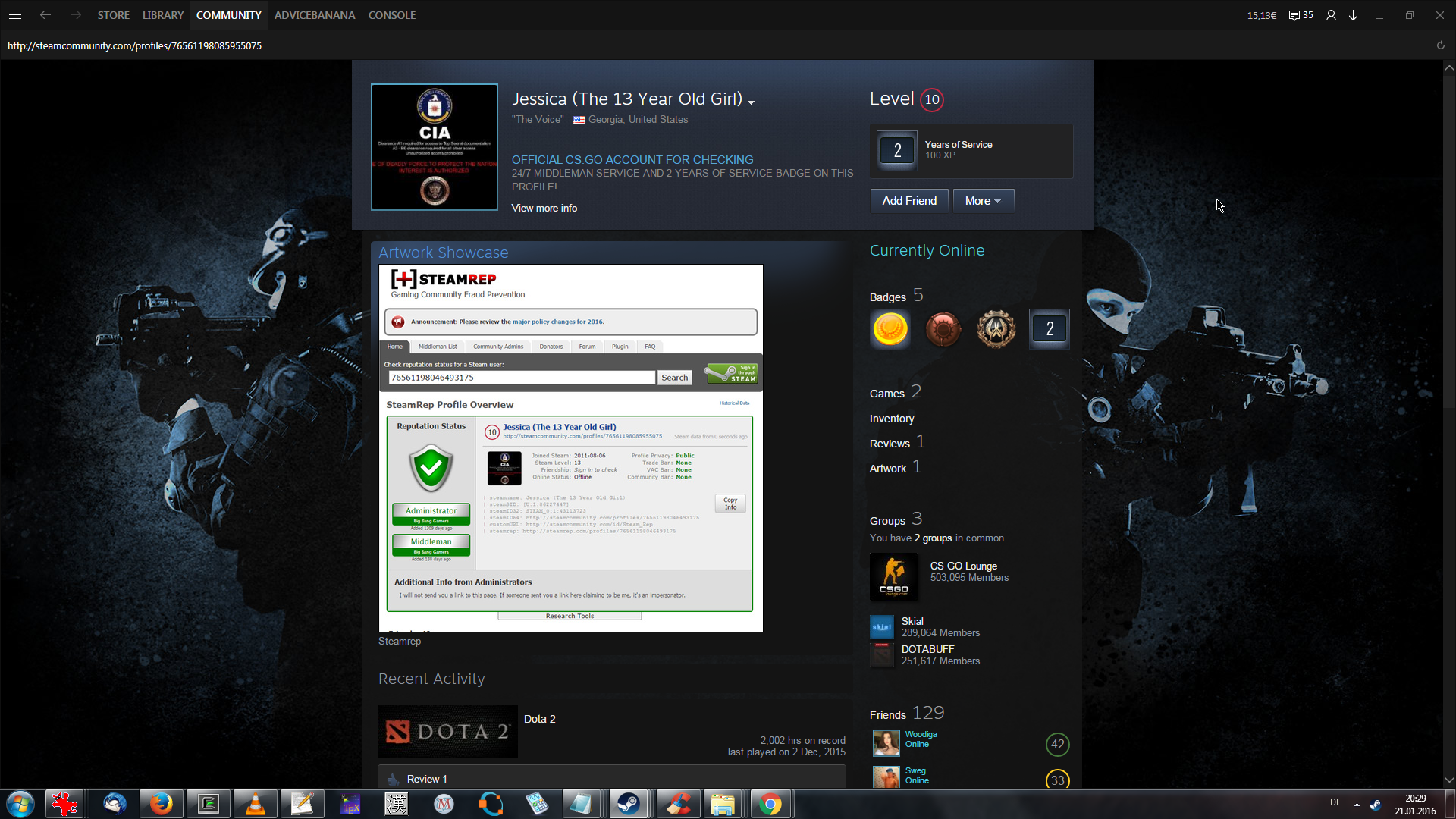Show hidden system tray icons arrow
Image resolution: width=1456 pixels, height=819 pixels.
point(1357,804)
